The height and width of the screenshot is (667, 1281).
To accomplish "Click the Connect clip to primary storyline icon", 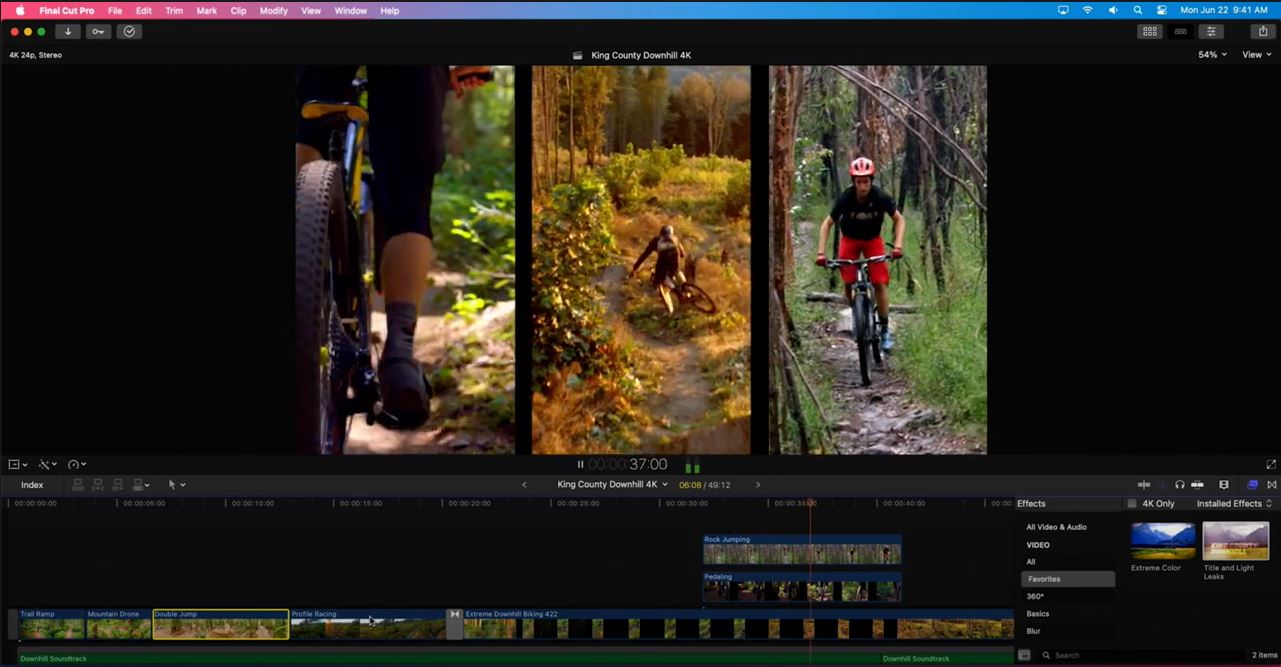I will pos(79,485).
